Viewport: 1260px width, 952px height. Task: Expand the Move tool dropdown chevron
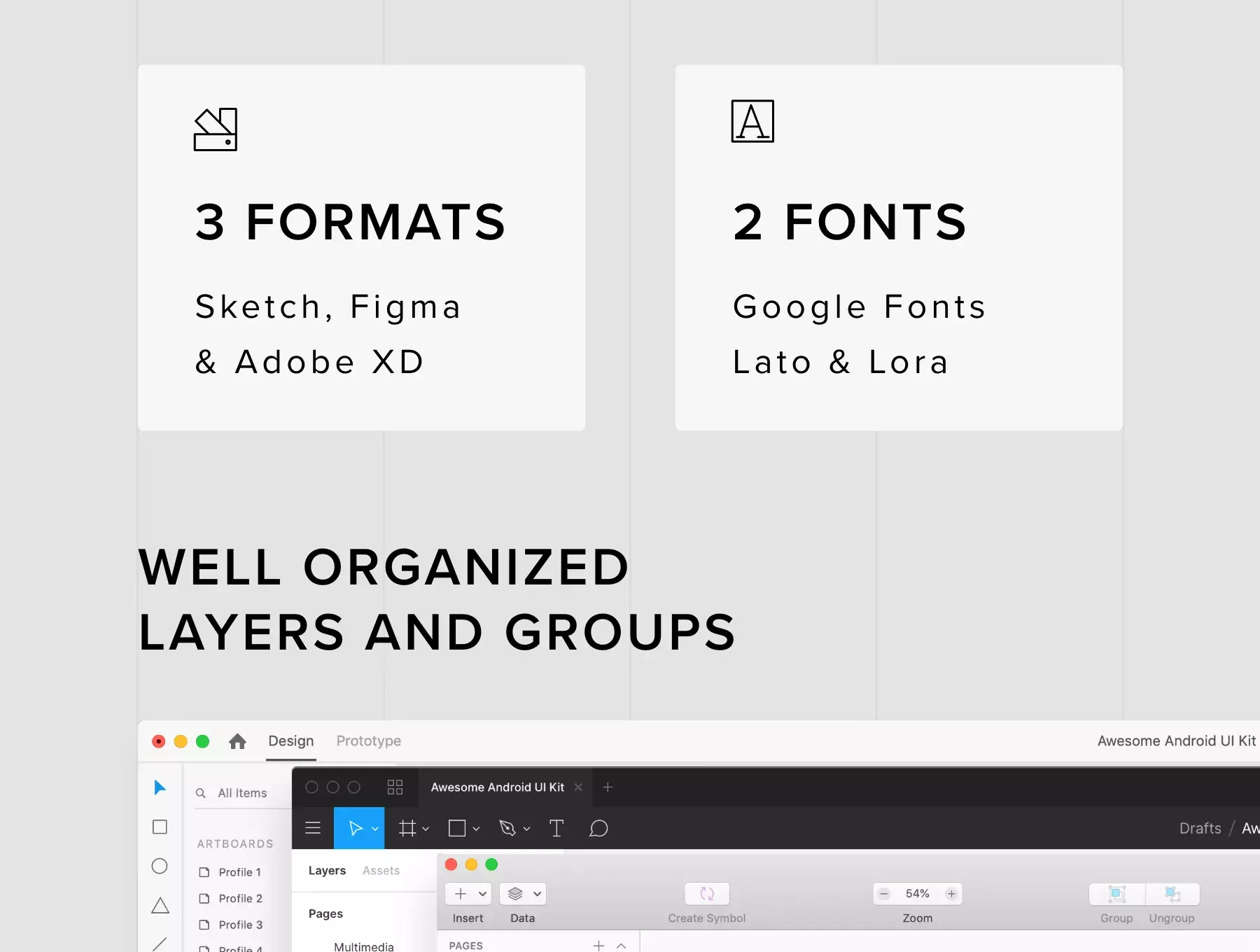(375, 829)
